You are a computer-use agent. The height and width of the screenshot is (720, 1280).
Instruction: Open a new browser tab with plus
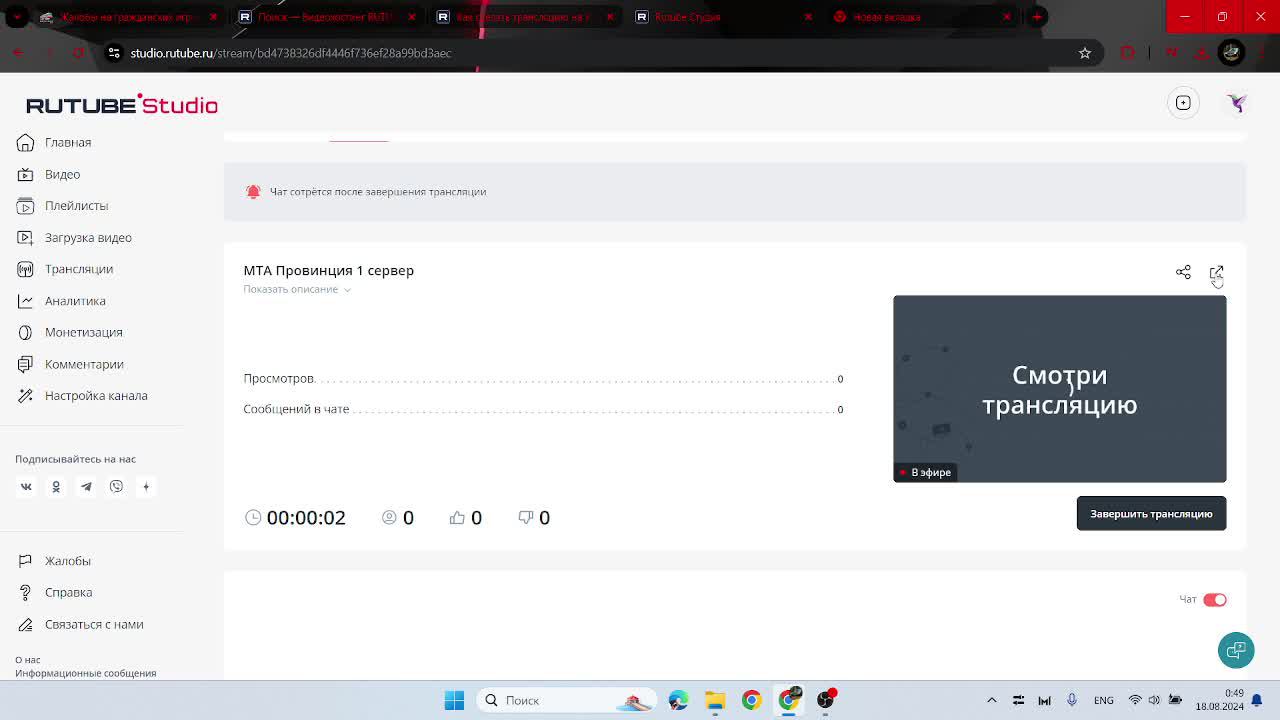(1037, 17)
